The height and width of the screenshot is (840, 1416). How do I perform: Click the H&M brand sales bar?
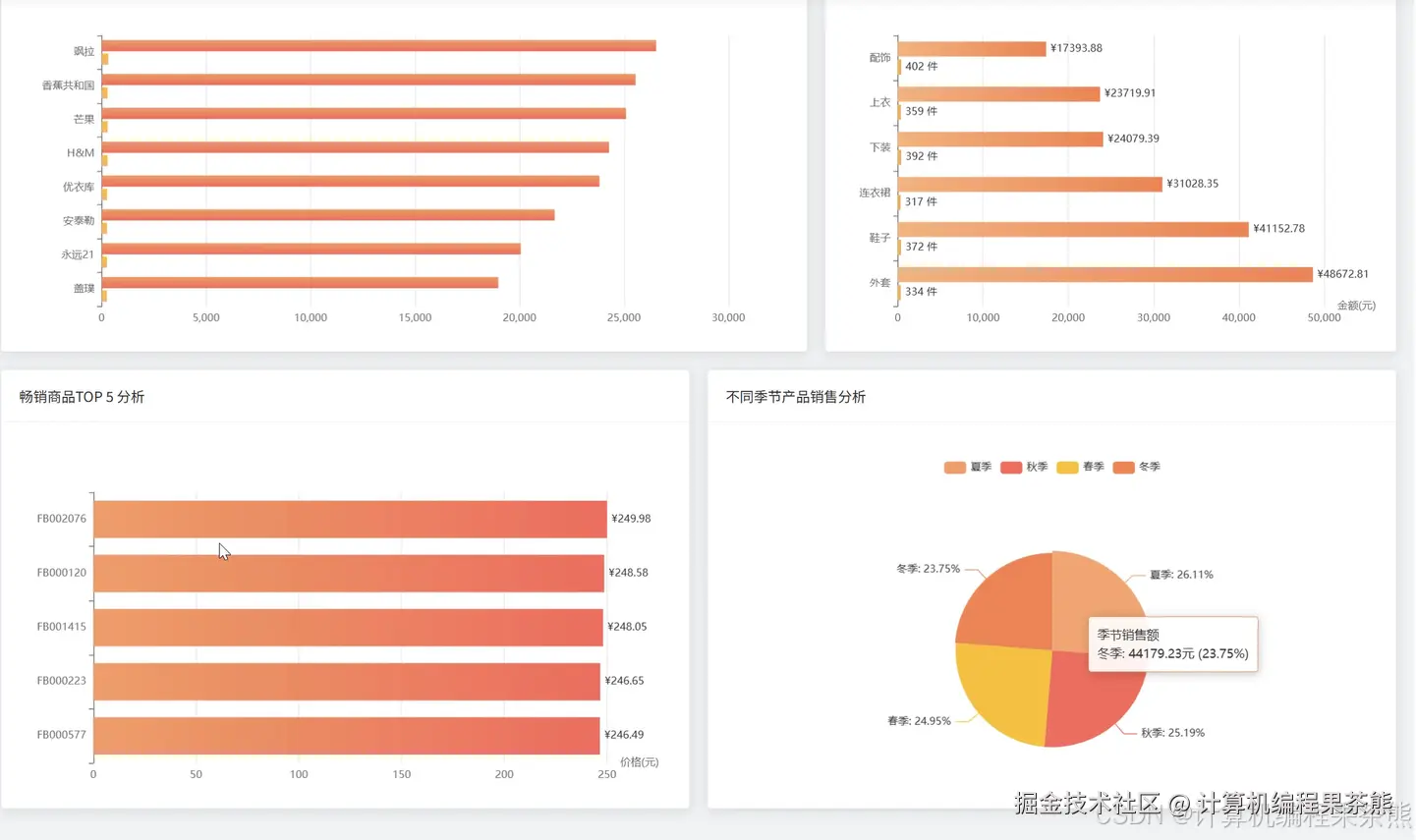click(x=355, y=147)
